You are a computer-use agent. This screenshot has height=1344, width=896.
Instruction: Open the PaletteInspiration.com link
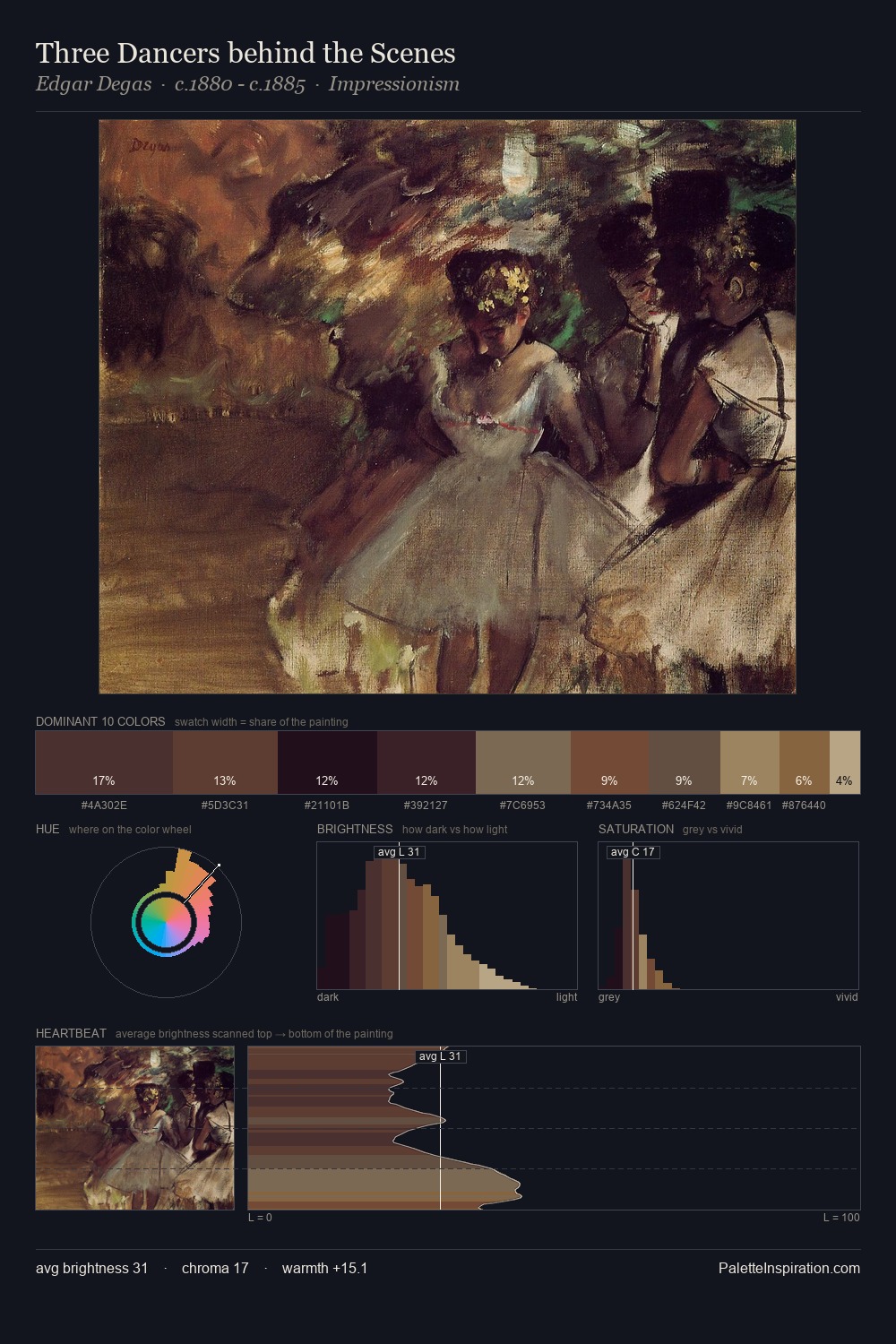[789, 1268]
